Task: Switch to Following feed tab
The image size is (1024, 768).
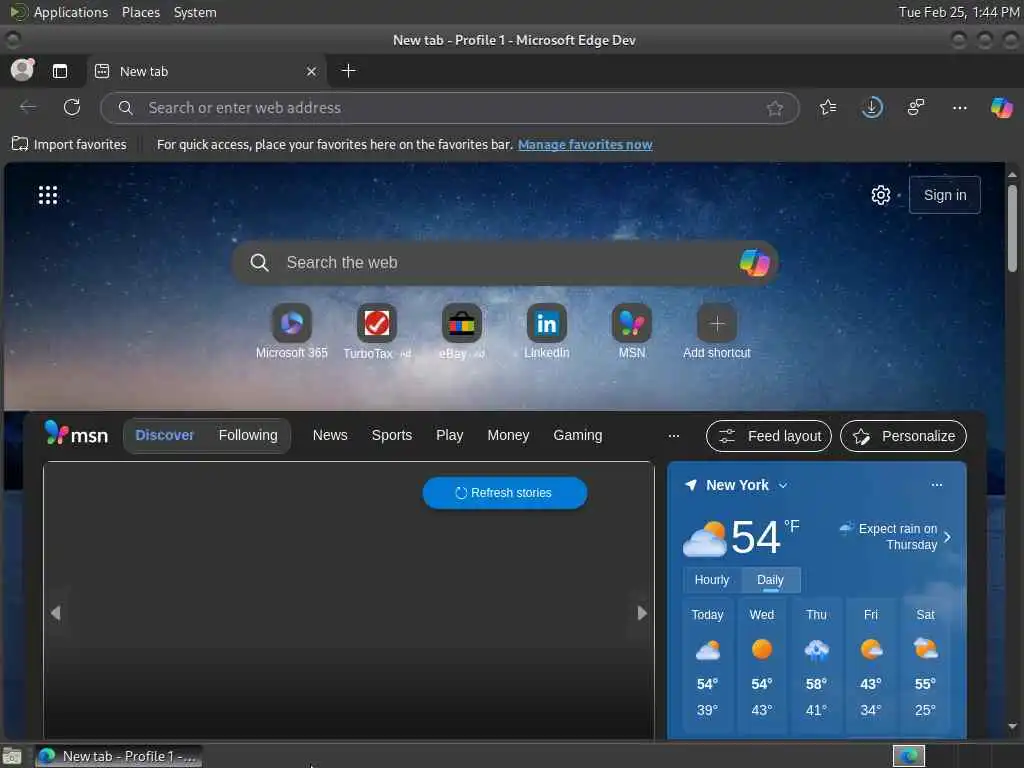Action: [x=248, y=435]
